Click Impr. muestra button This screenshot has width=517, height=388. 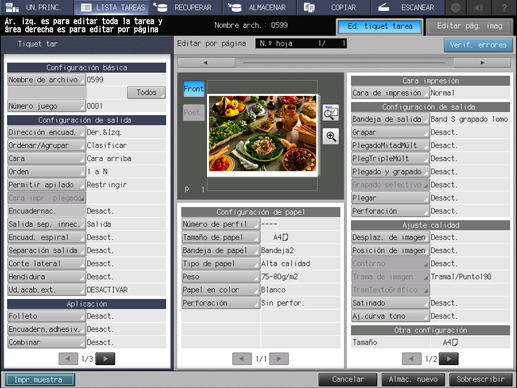(40, 380)
